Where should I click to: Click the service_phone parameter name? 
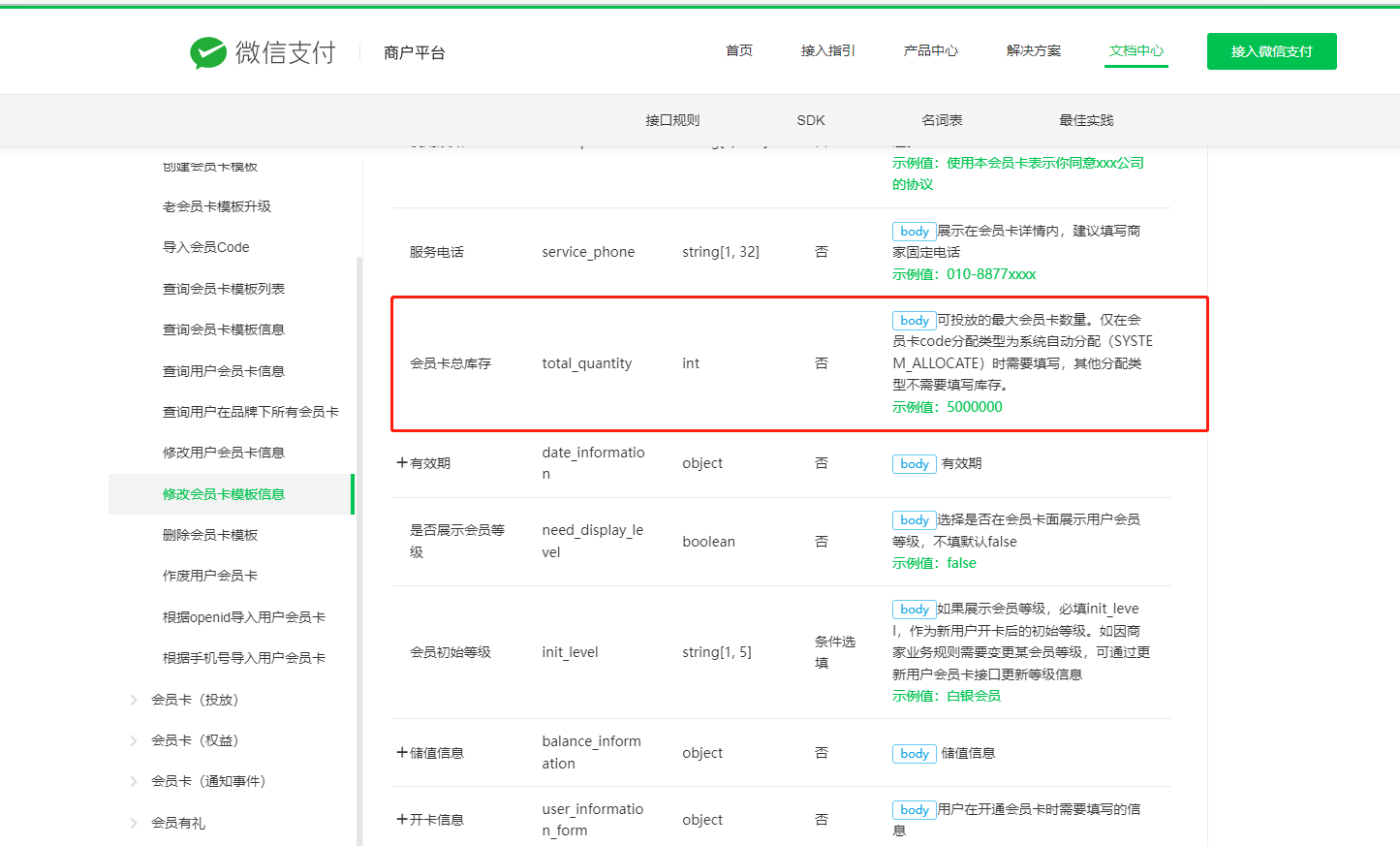(588, 252)
